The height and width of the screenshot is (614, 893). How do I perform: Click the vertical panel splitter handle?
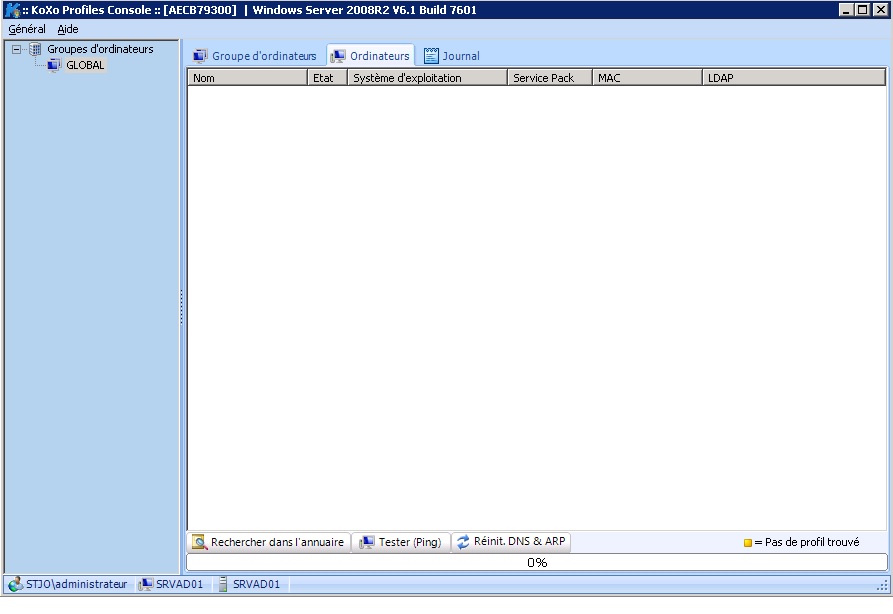tap(182, 308)
